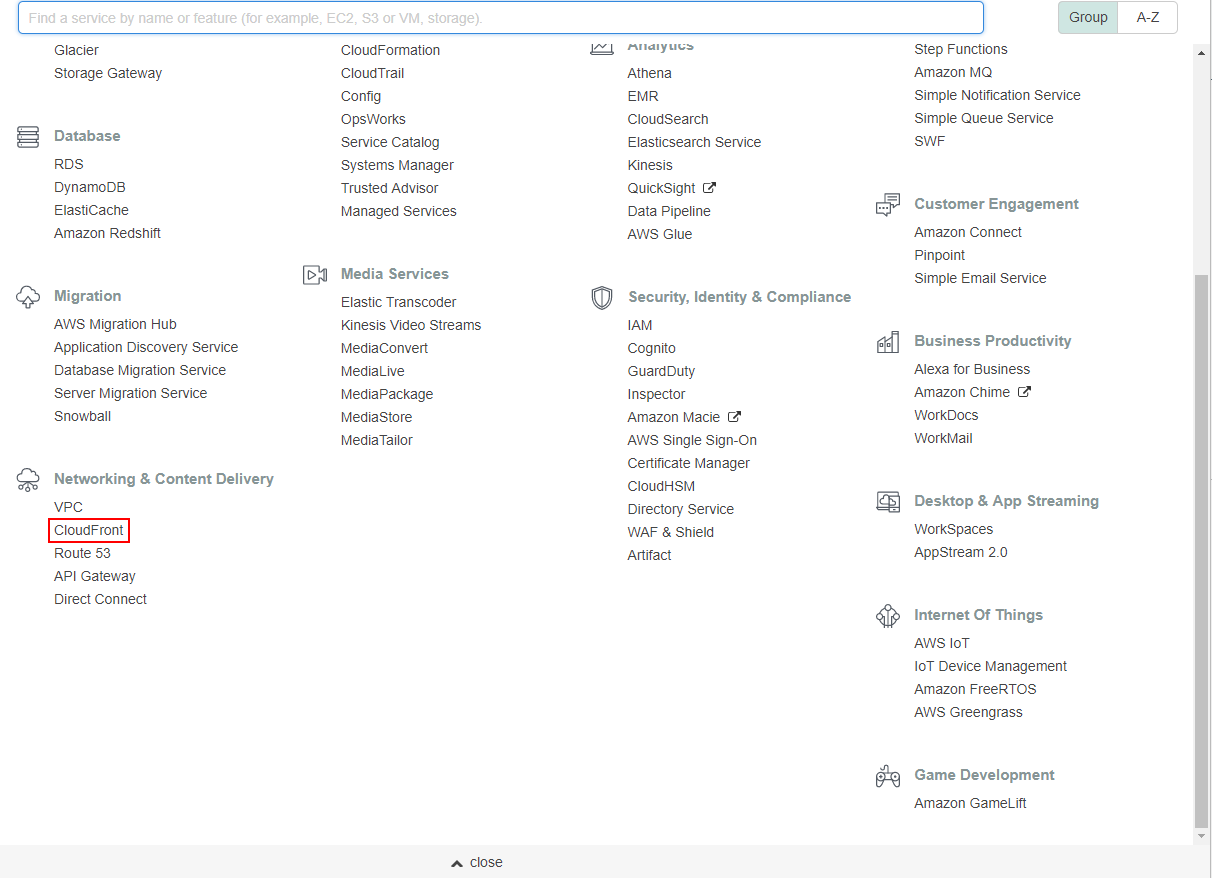Open Step Functions
This screenshot has height=878, width=1212.
[x=961, y=49]
